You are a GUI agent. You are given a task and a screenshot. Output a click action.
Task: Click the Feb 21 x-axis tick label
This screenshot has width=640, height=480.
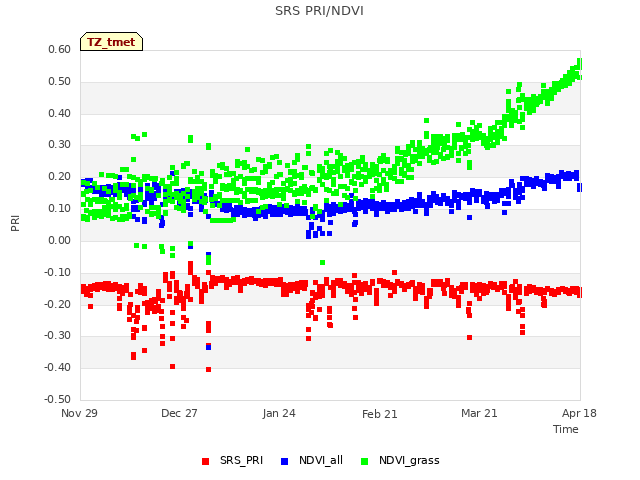(380, 414)
